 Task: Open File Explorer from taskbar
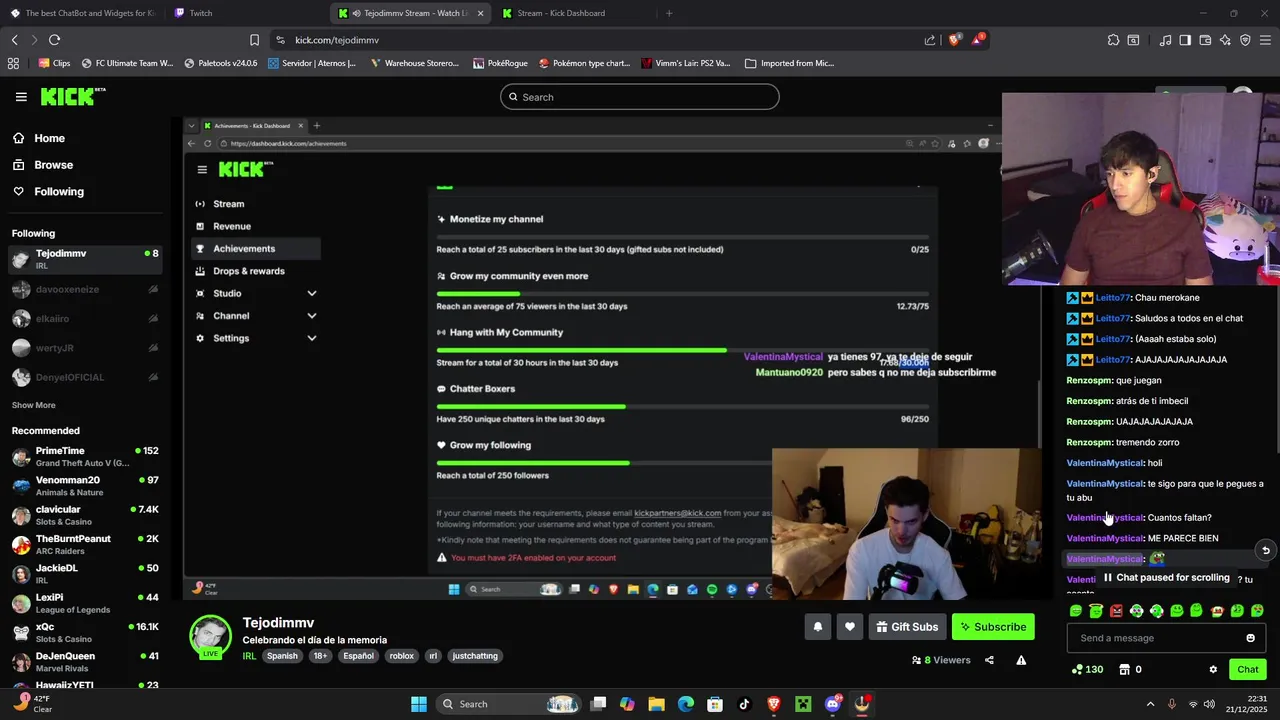click(x=656, y=704)
